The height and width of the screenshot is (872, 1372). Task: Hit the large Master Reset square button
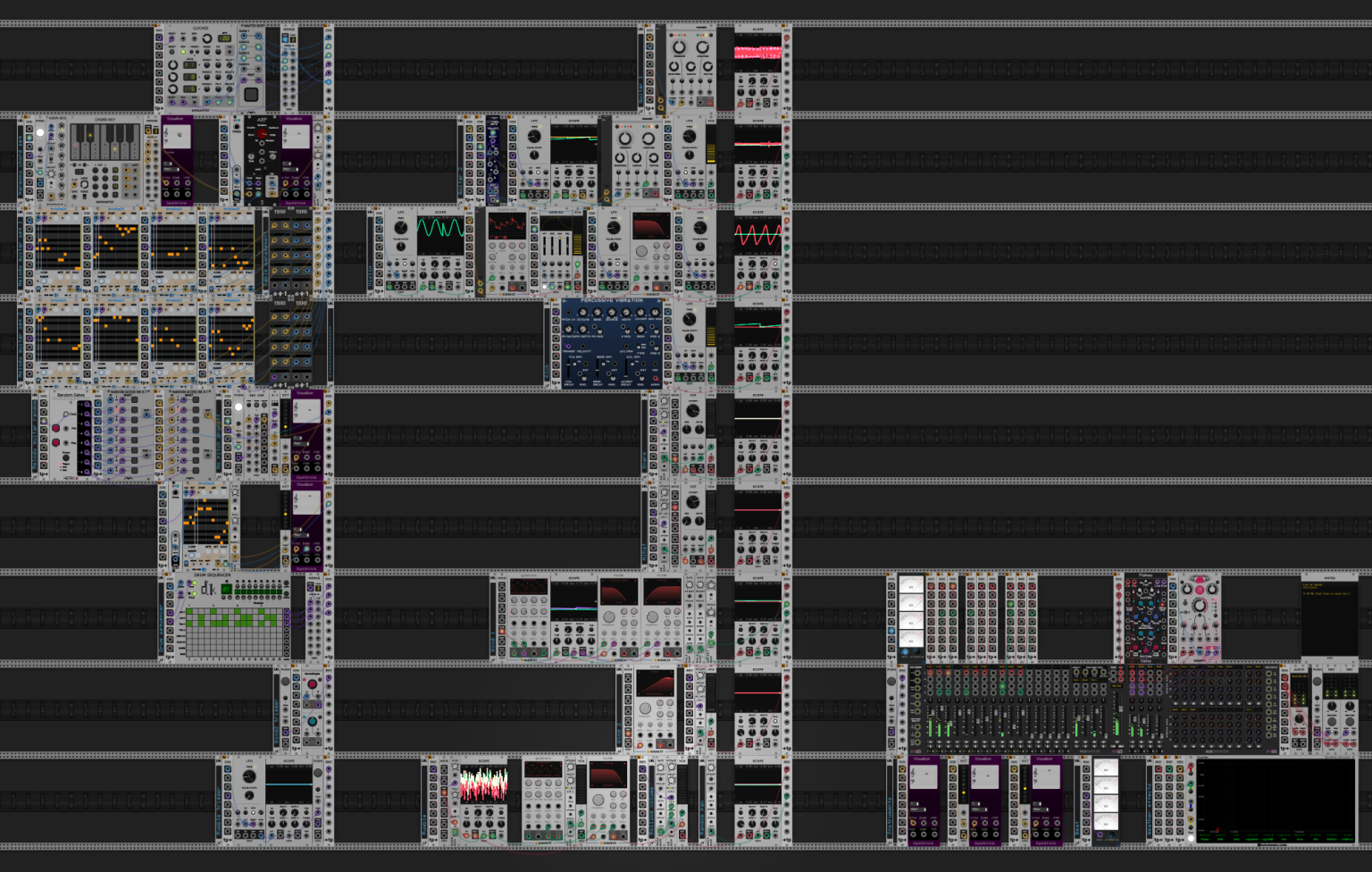point(252,94)
